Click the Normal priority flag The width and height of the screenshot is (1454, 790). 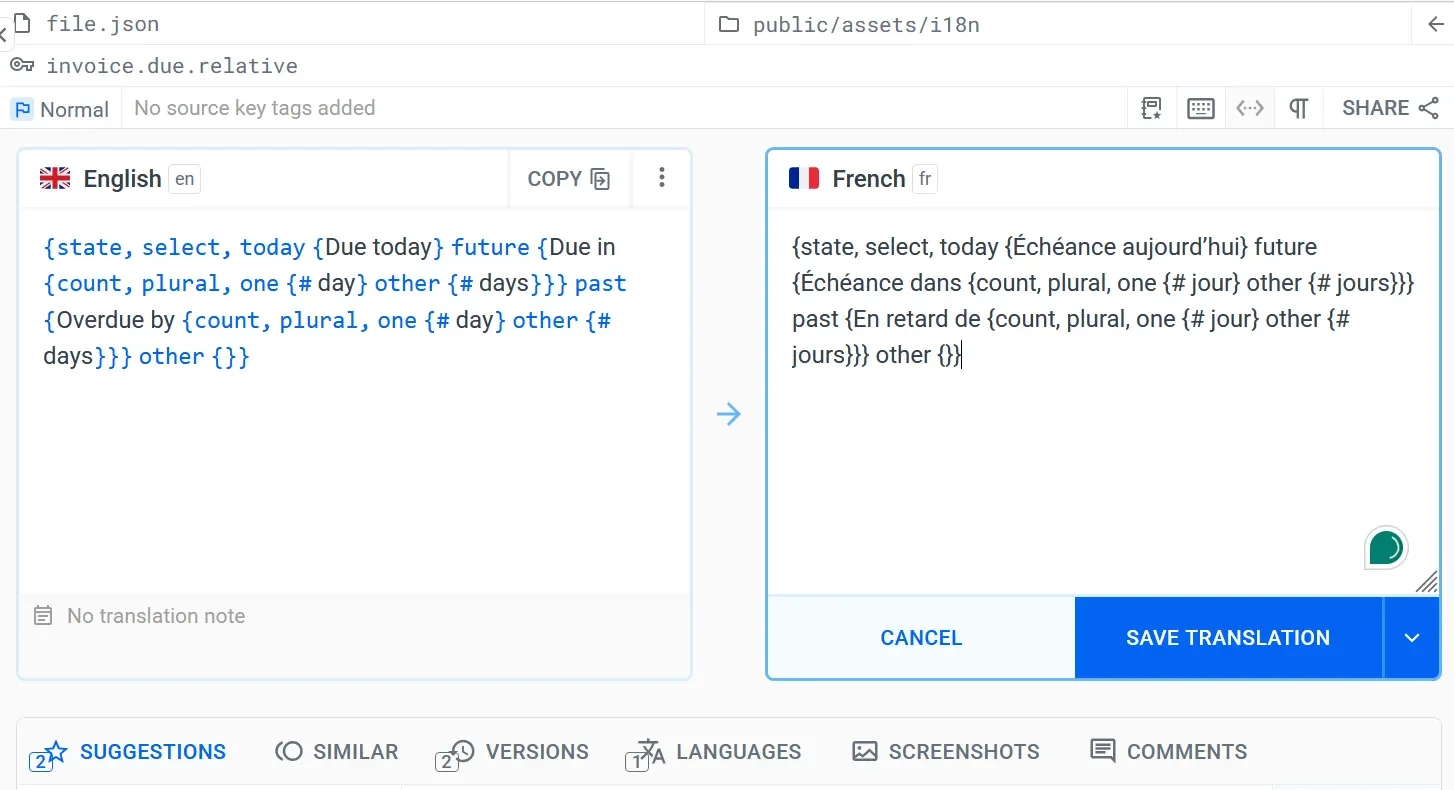pos(60,109)
